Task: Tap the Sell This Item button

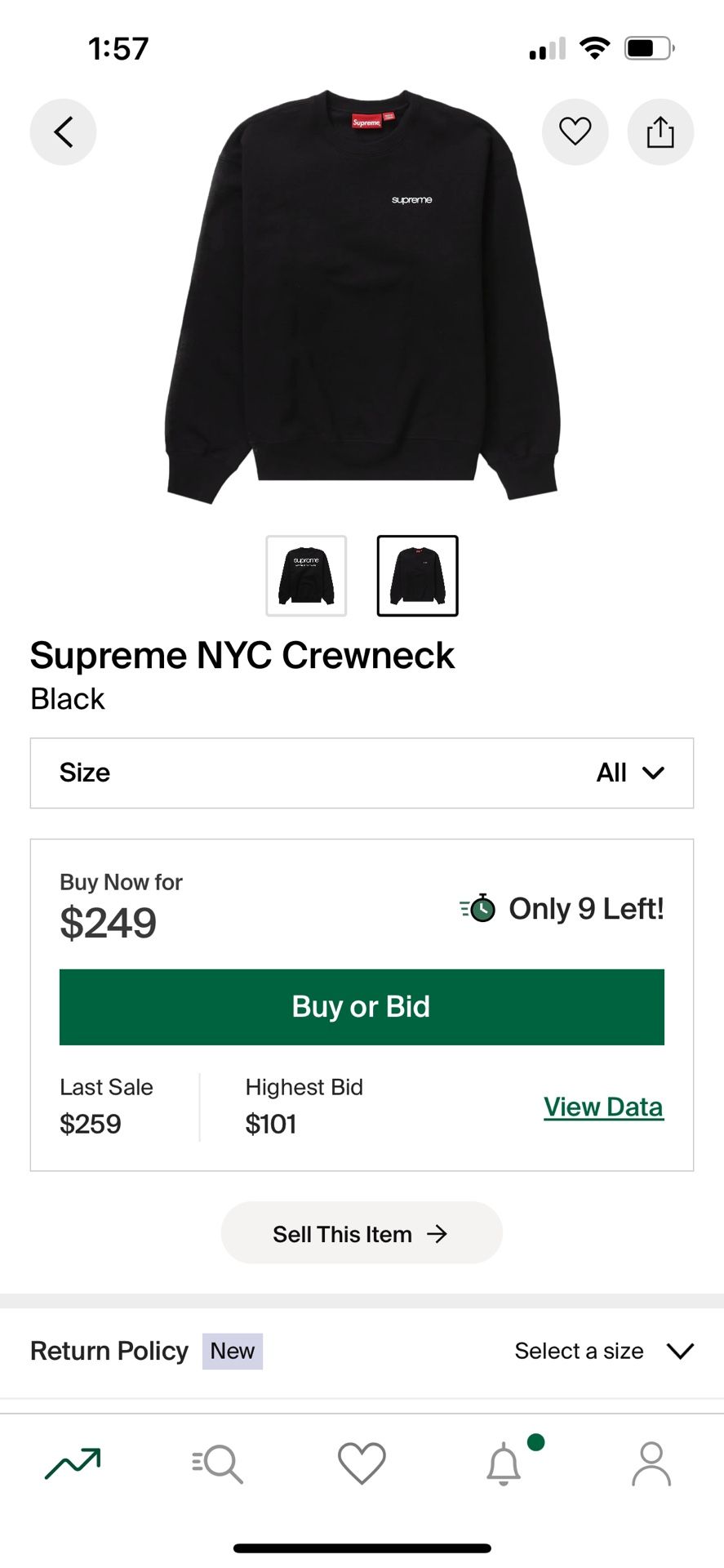Action: (362, 1233)
